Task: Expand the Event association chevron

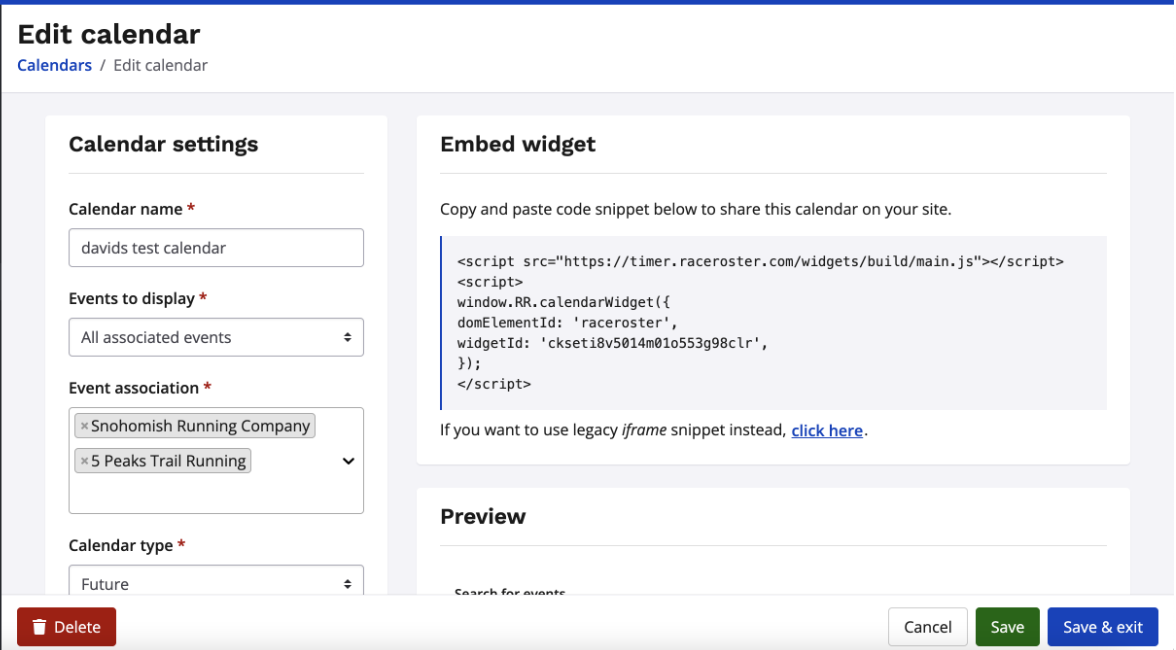Action: pyautogui.click(x=348, y=461)
